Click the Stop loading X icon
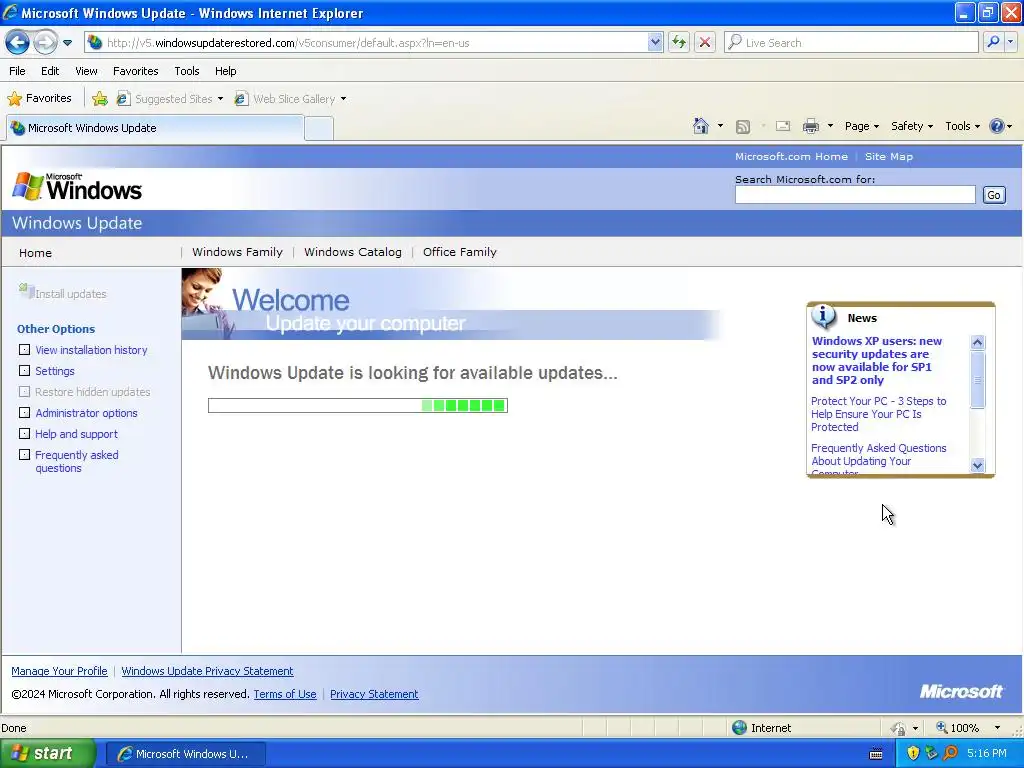1024x768 pixels. coord(705,42)
